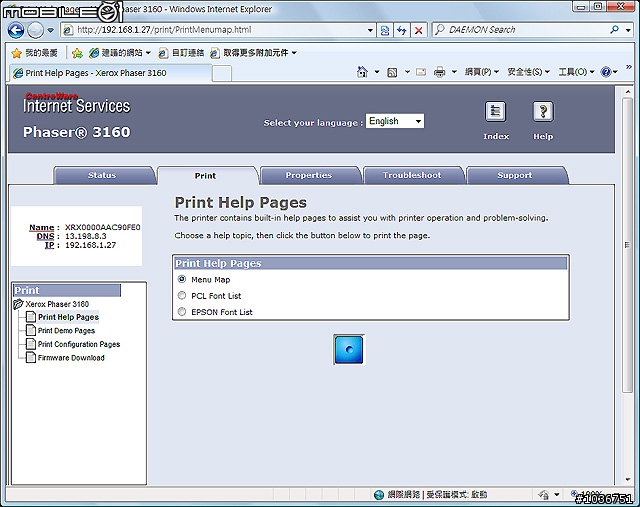Screen dimensions: 640x507
Task: Open Print Demo Pages in sidebar tree
Action: pos(67,331)
